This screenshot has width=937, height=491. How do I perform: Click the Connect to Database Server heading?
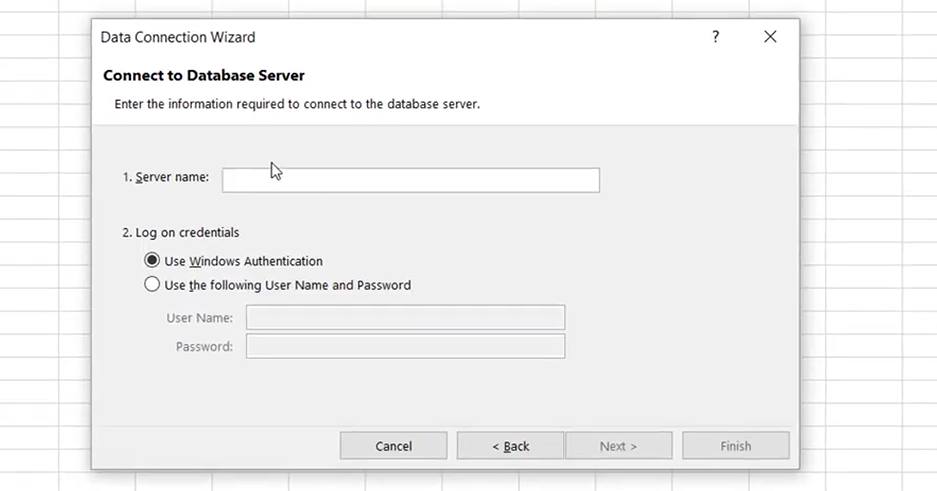tap(204, 75)
